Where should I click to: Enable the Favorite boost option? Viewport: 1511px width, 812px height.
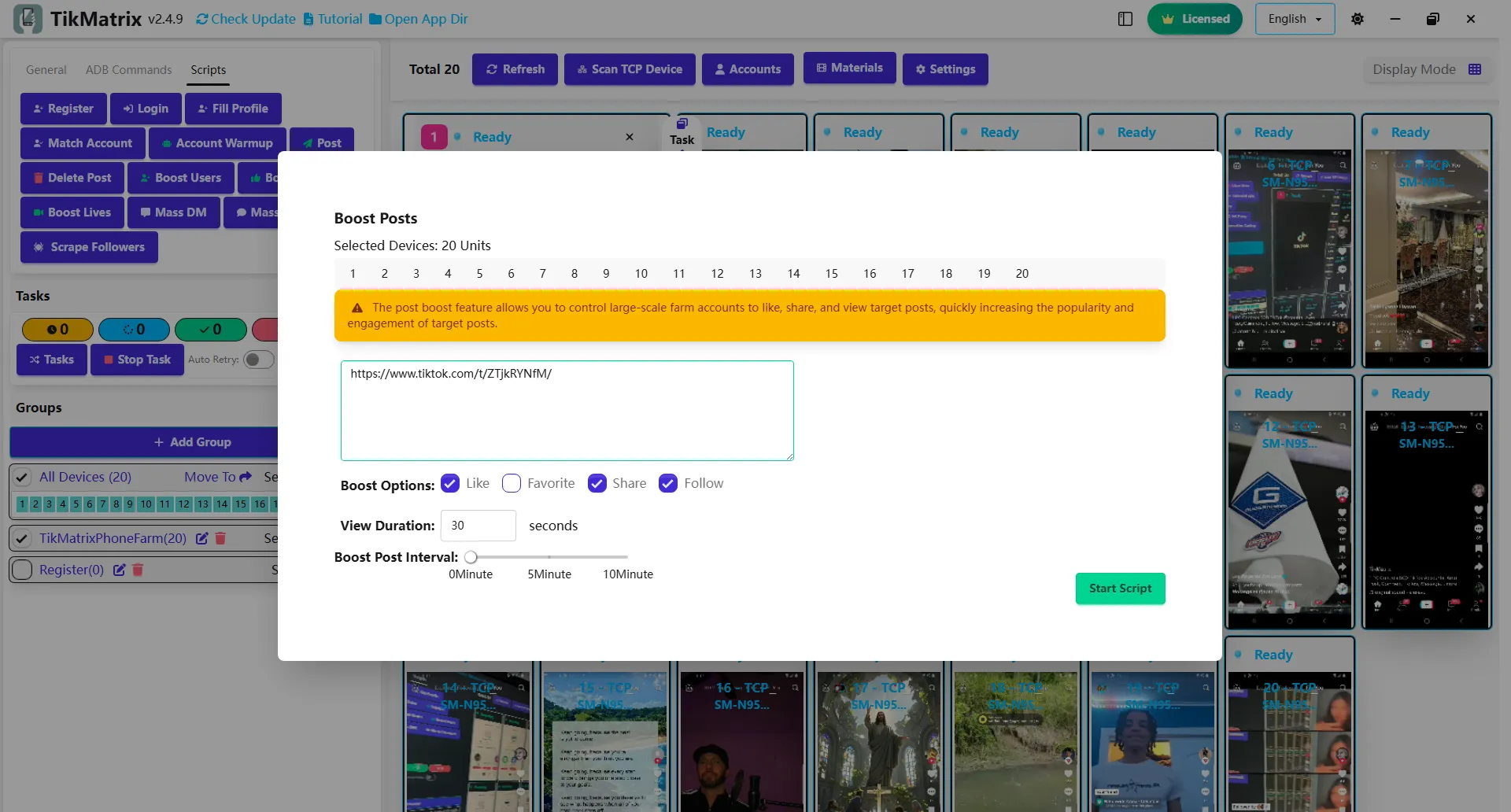pos(512,483)
